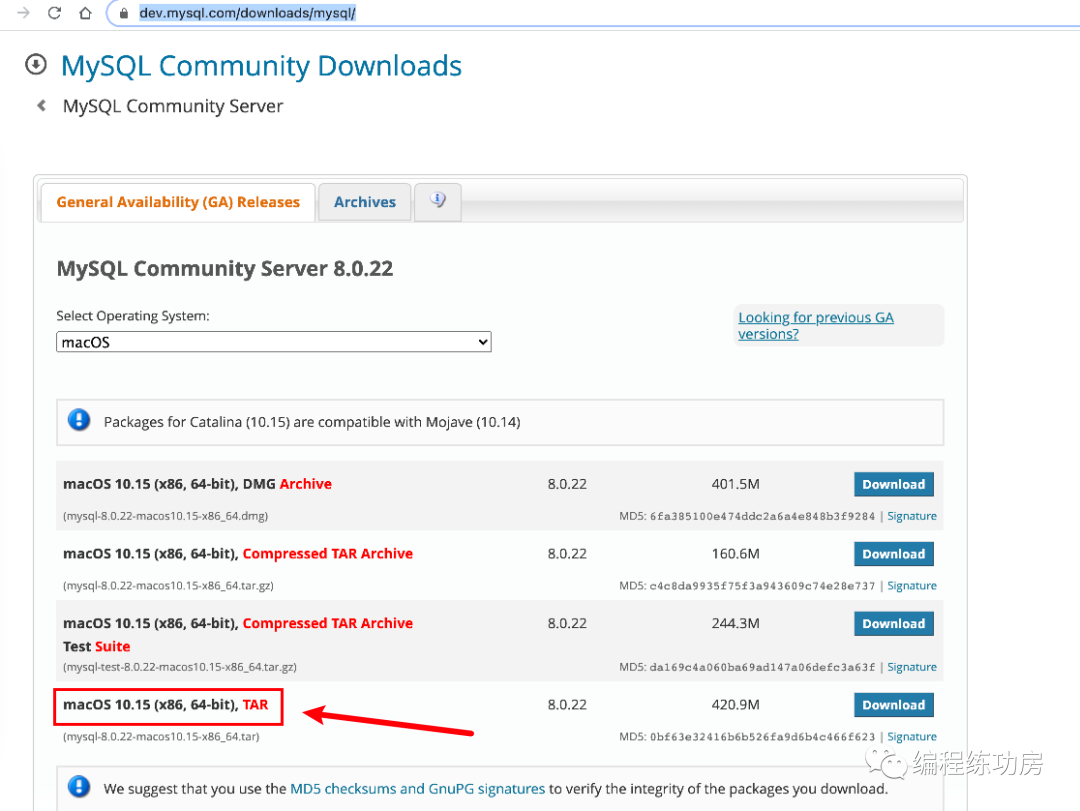Click the MySQL Community Server 8.0.22 heading
Viewport: 1080px width, 811px height.
click(x=225, y=268)
